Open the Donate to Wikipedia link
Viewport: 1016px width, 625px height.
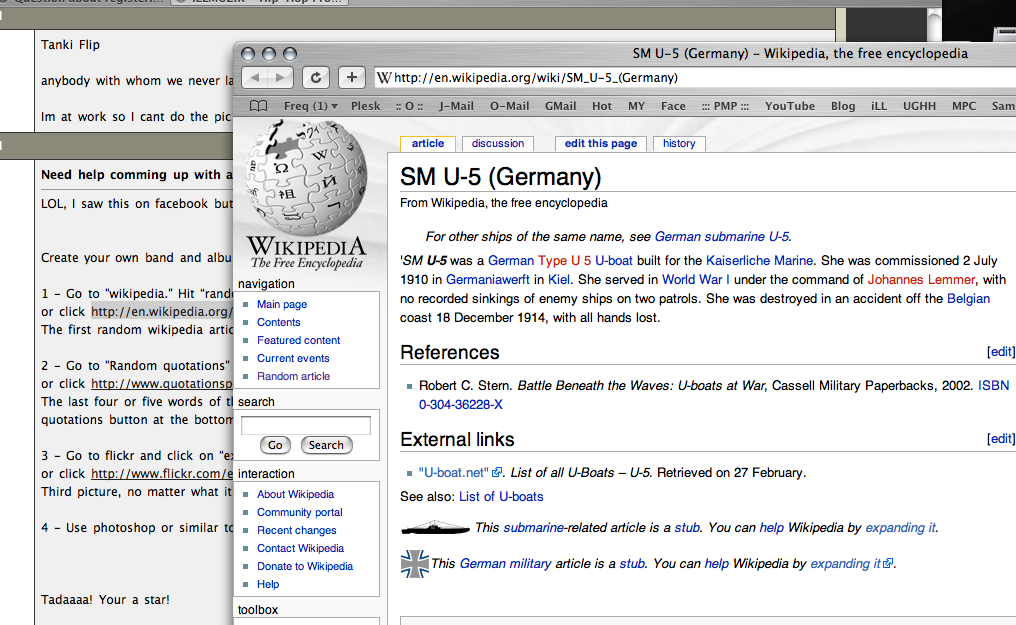pyautogui.click(x=305, y=567)
